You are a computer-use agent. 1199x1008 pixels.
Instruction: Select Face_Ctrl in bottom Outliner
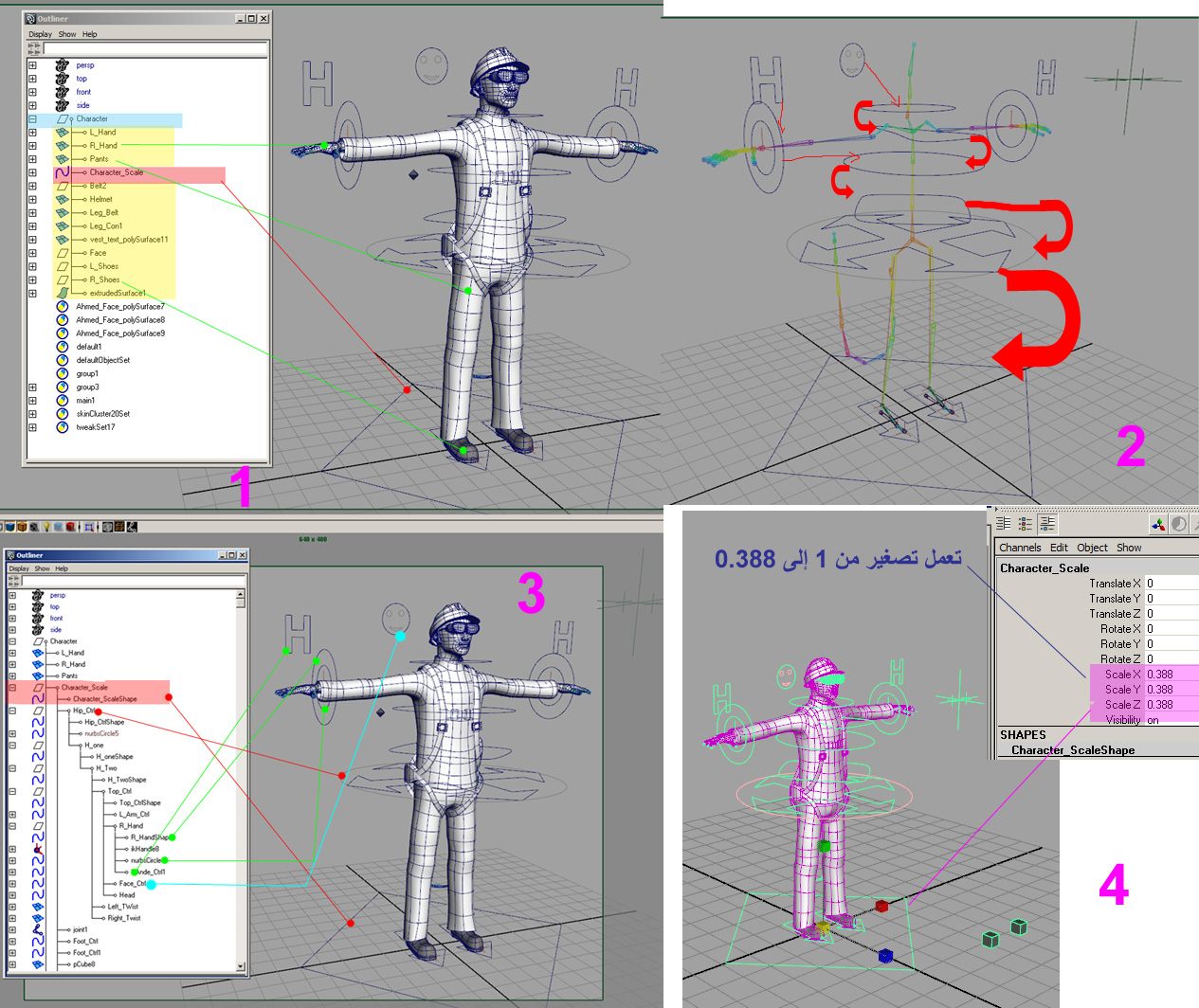133,883
